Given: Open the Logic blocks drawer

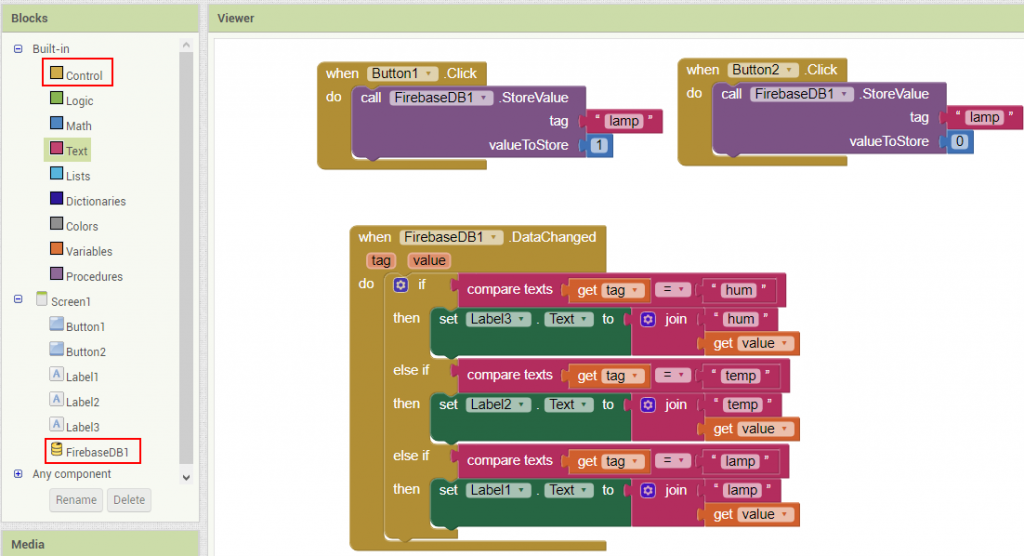Looking at the screenshot, I should point(72,100).
